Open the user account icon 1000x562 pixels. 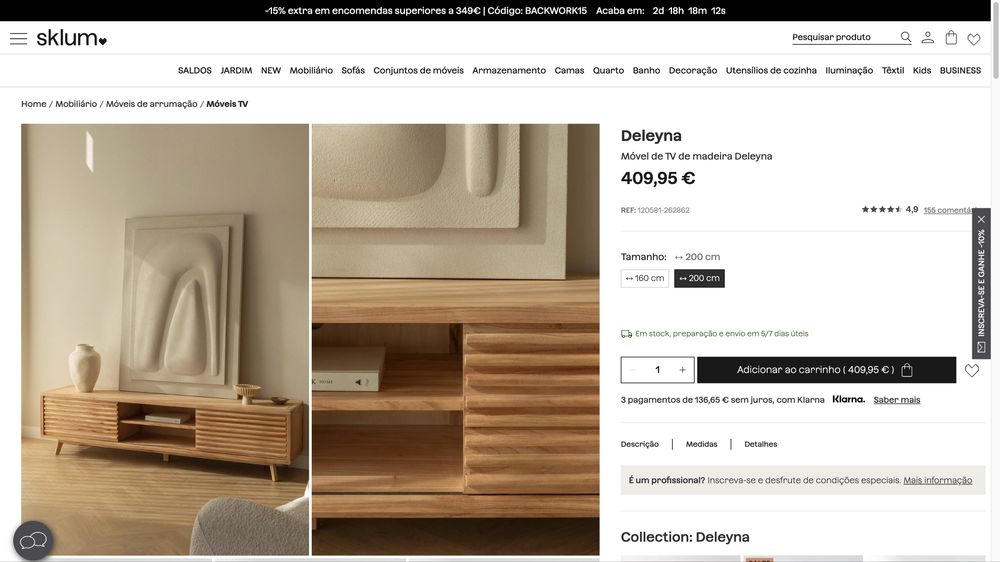[x=927, y=38]
